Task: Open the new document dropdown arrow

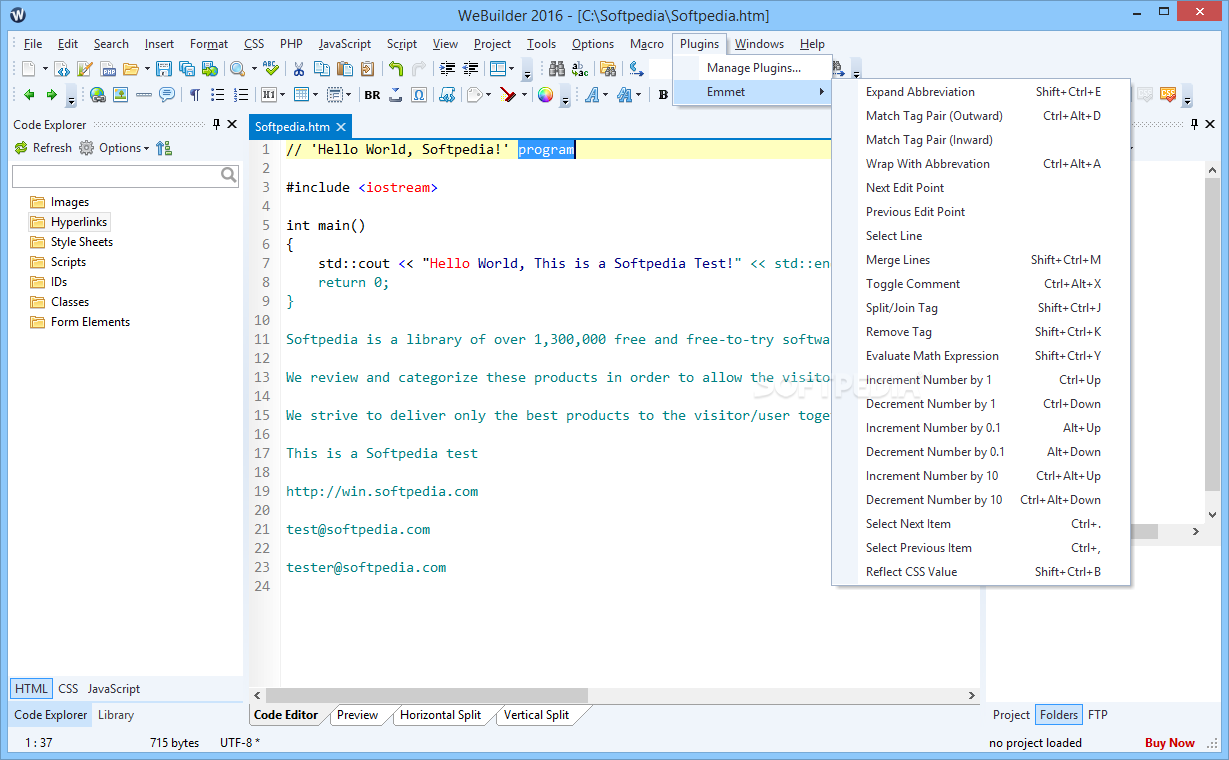Action: pos(45,69)
